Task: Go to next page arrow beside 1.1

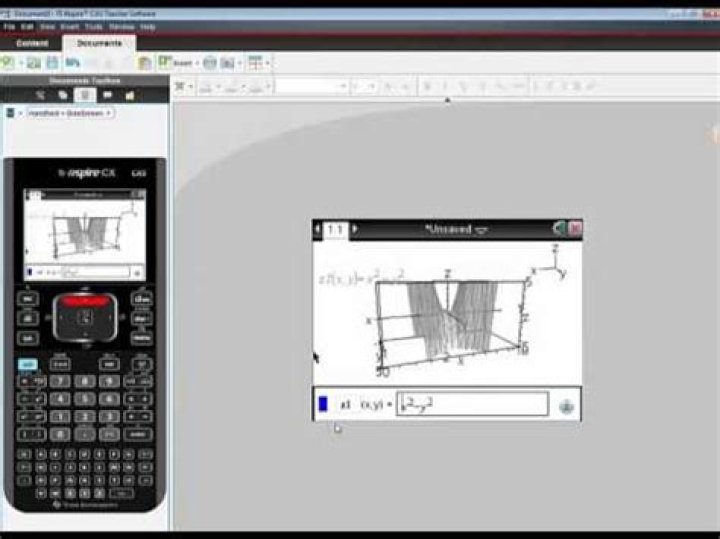Action: [x=354, y=229]
